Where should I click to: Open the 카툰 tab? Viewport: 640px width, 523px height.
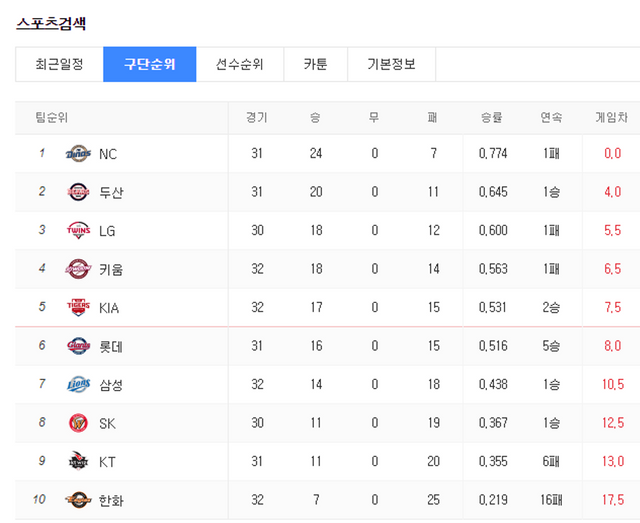[x=316, y=65]
